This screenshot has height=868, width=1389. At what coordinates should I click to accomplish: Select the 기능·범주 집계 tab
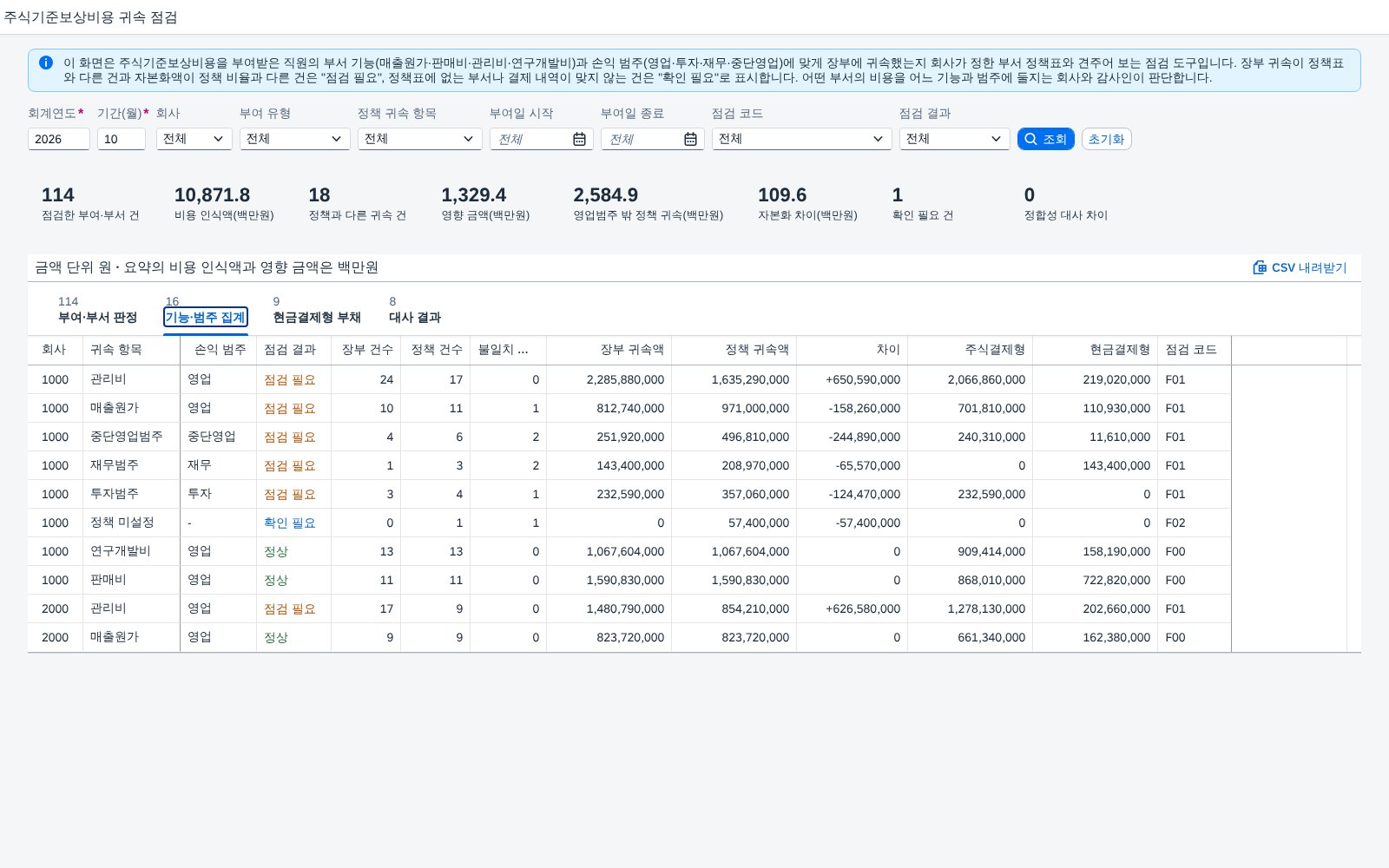click(206, 317)
